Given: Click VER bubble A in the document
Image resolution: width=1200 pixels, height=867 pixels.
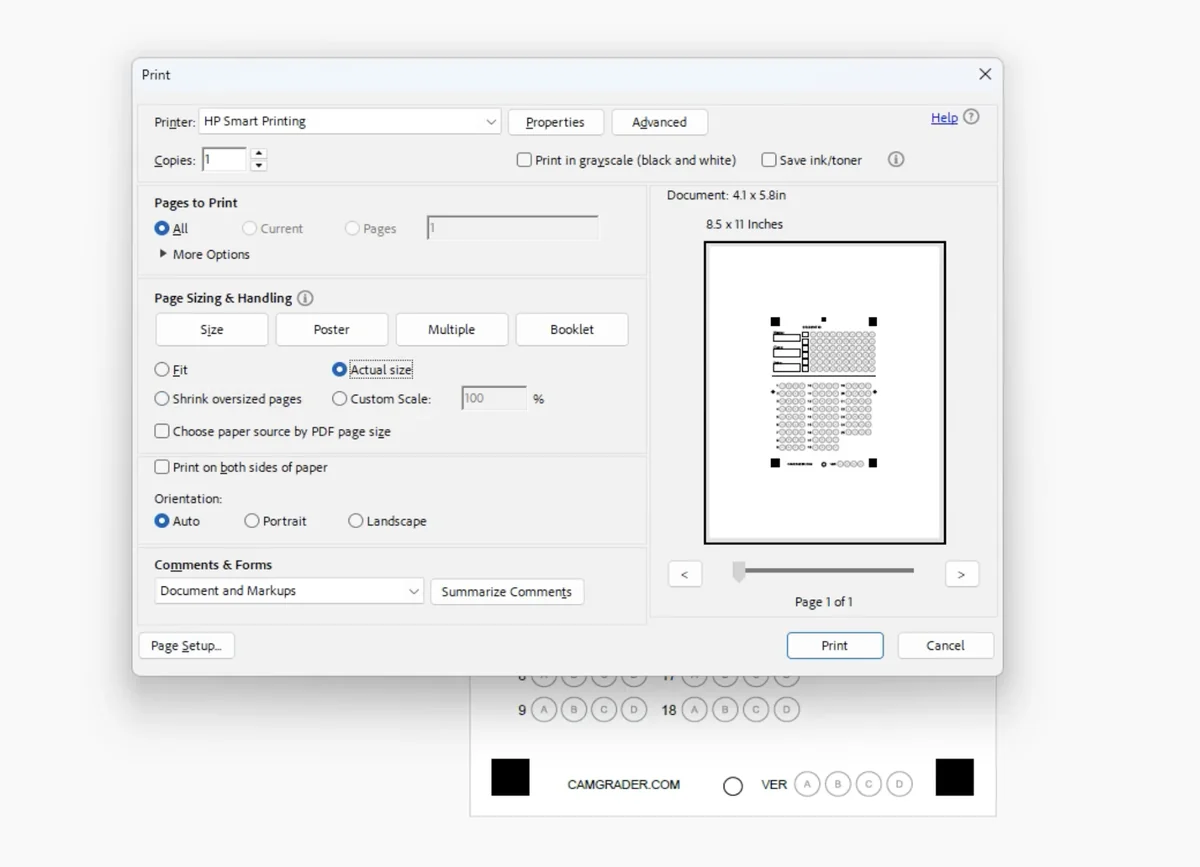Looking at the screenshot, I should [807, 784].
